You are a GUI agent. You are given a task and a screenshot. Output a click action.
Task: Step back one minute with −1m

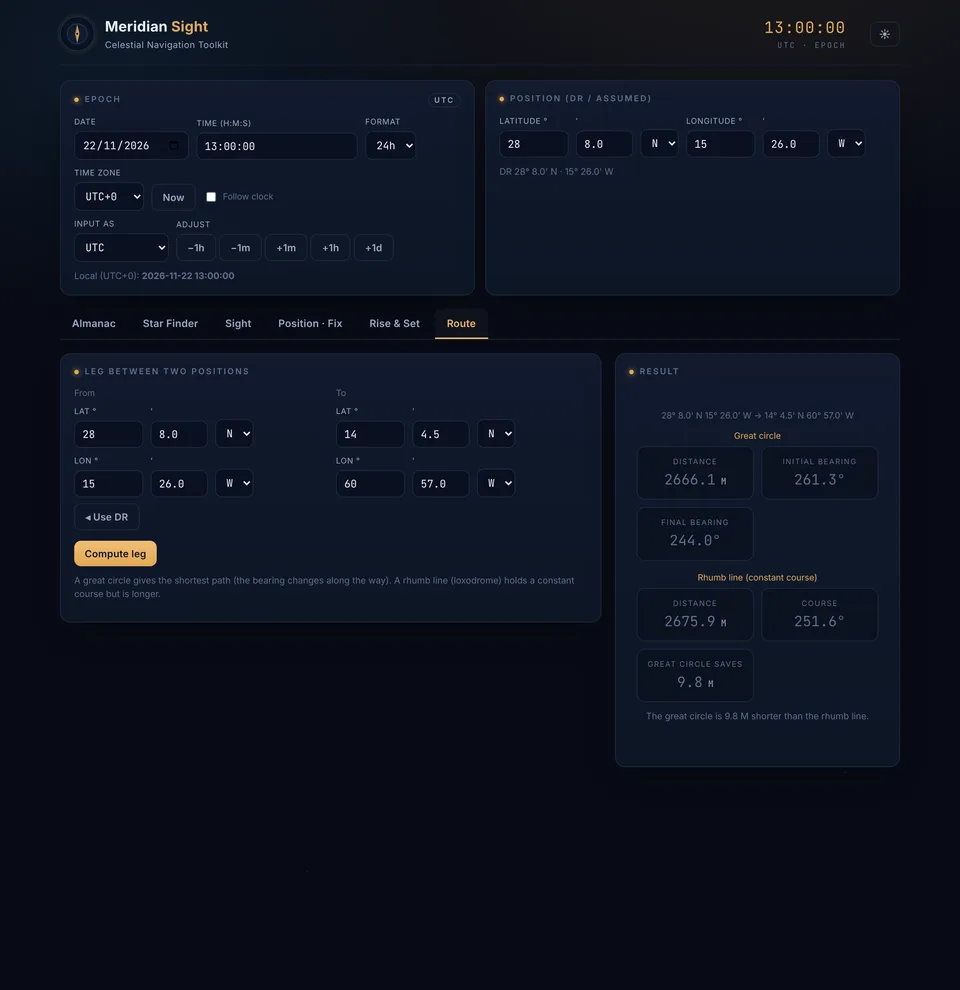click(240, 248)
